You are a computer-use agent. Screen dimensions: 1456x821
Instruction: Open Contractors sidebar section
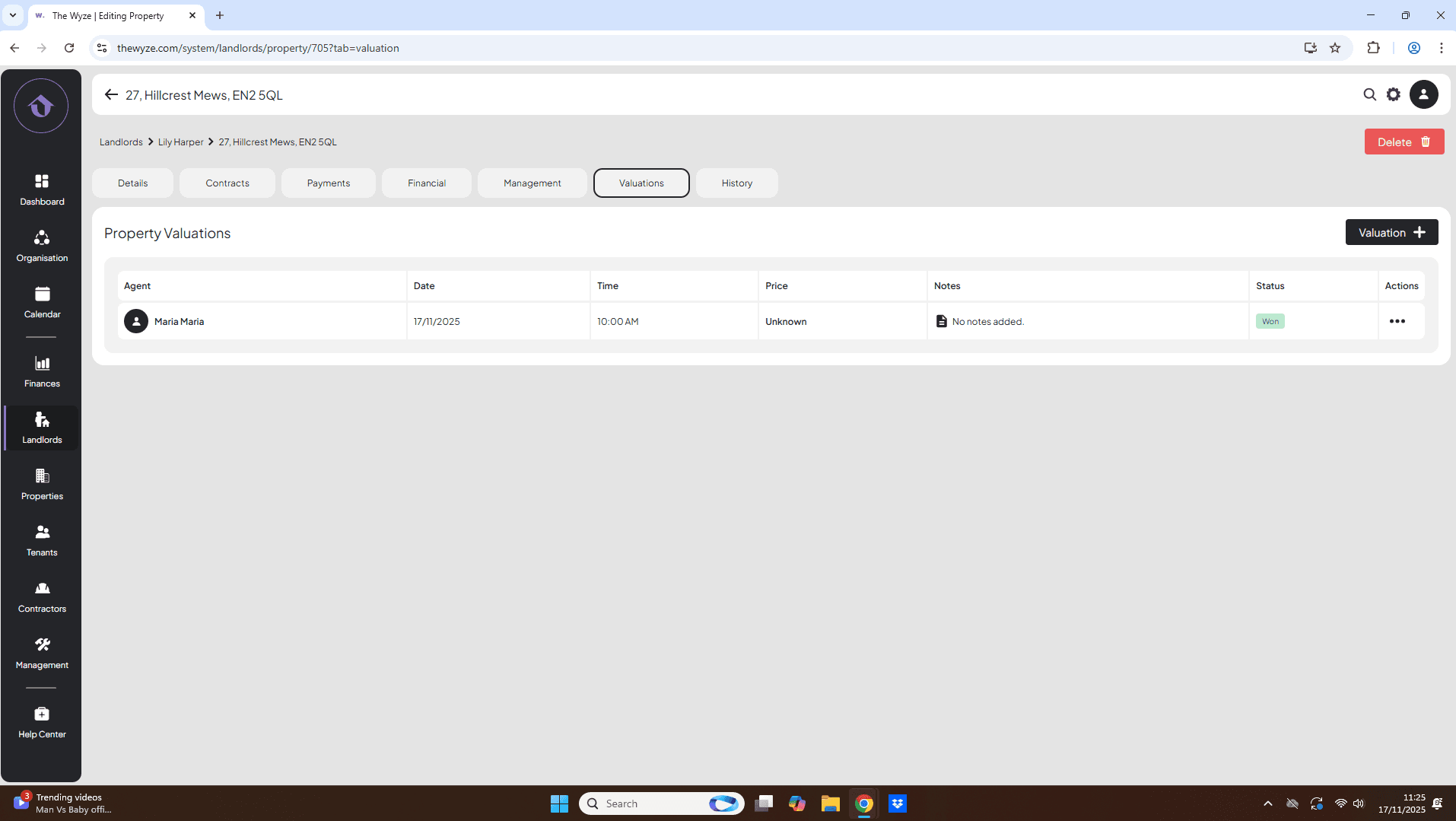click(x=42, y=597)
